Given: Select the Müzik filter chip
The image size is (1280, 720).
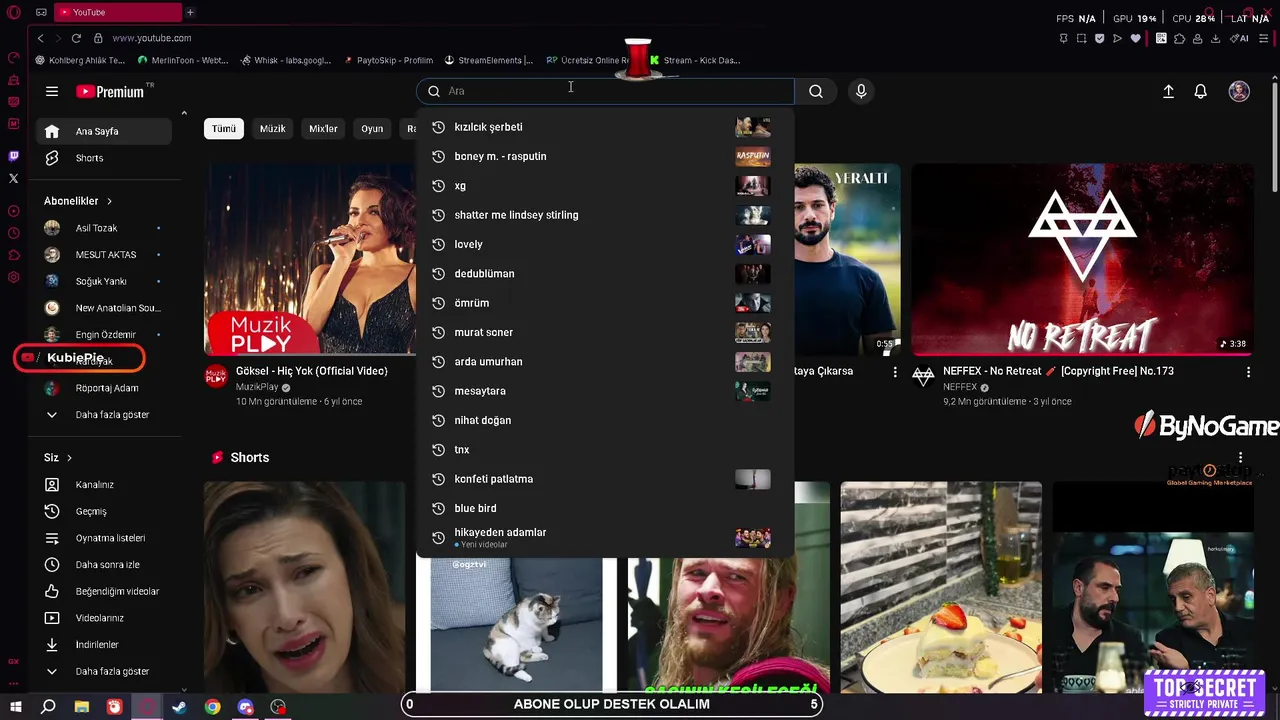Looking at the screenshot, I should 273,129.
